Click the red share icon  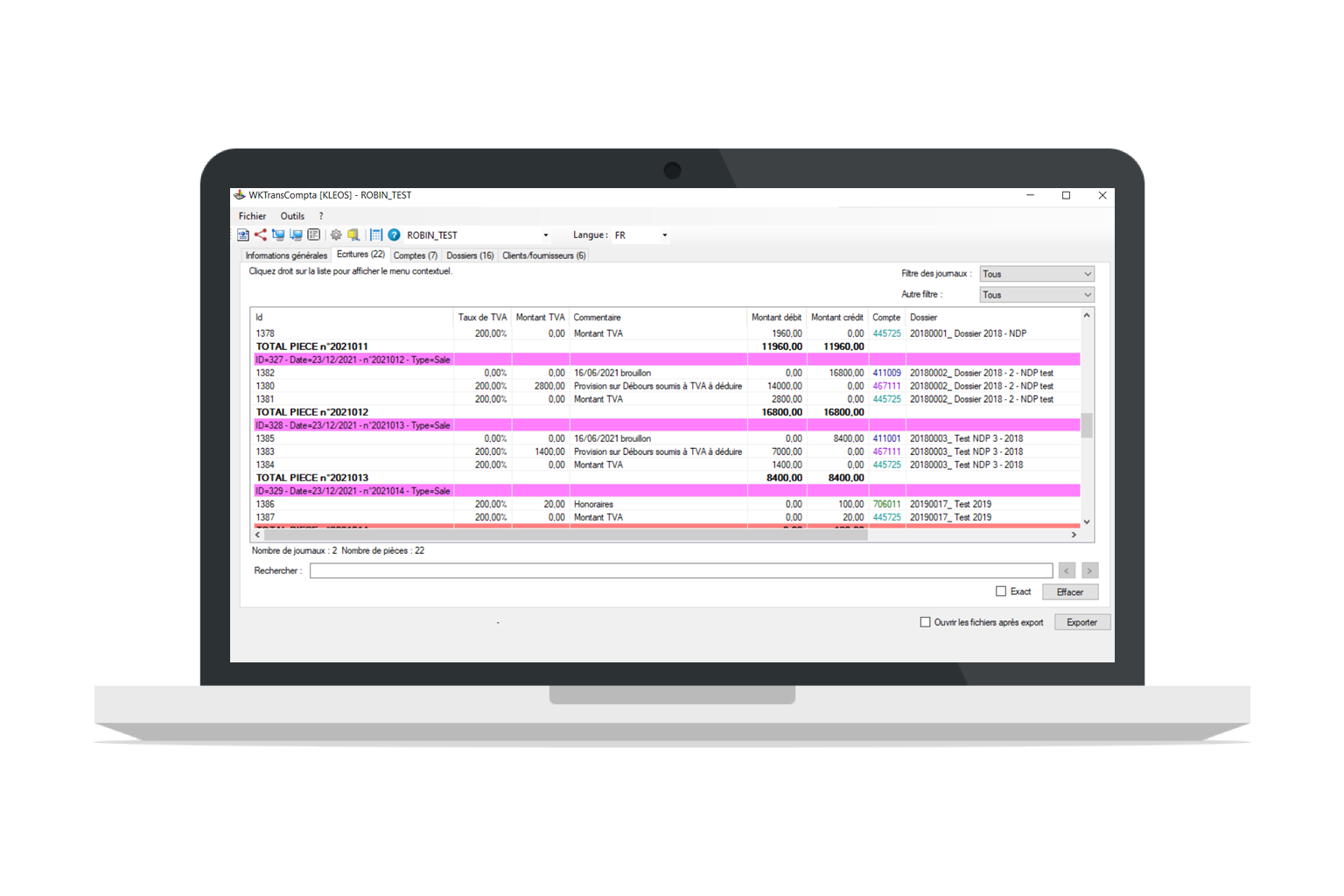260,234
